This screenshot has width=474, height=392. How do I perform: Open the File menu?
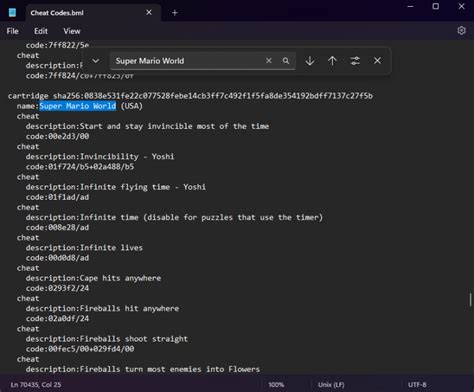coord(13,31)
